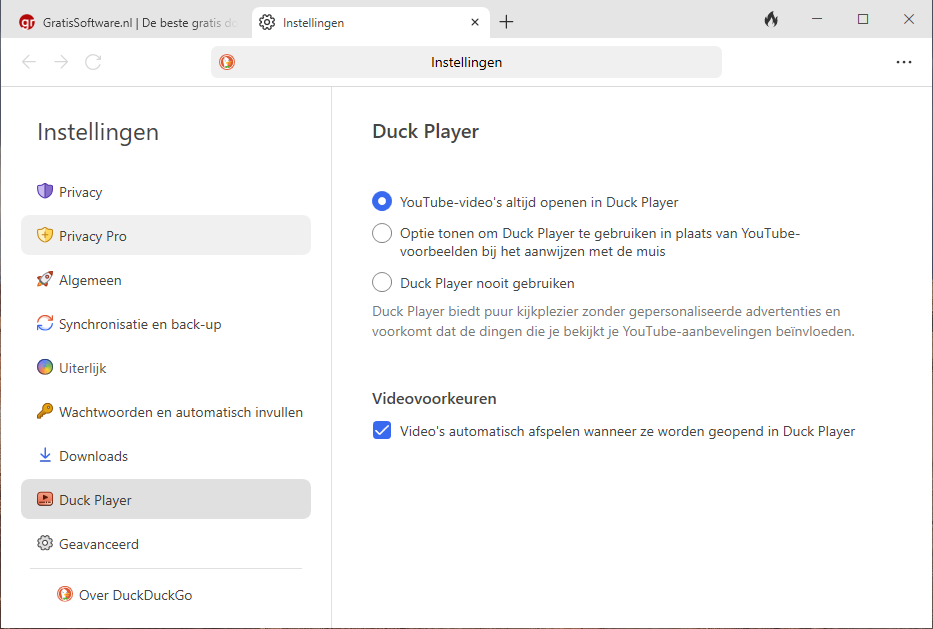The height and width of the screenshot is (629, 933).
Task: Open Algemeen settings via the rocket icon
Action: pyautogui.click(x=44, y=280)
